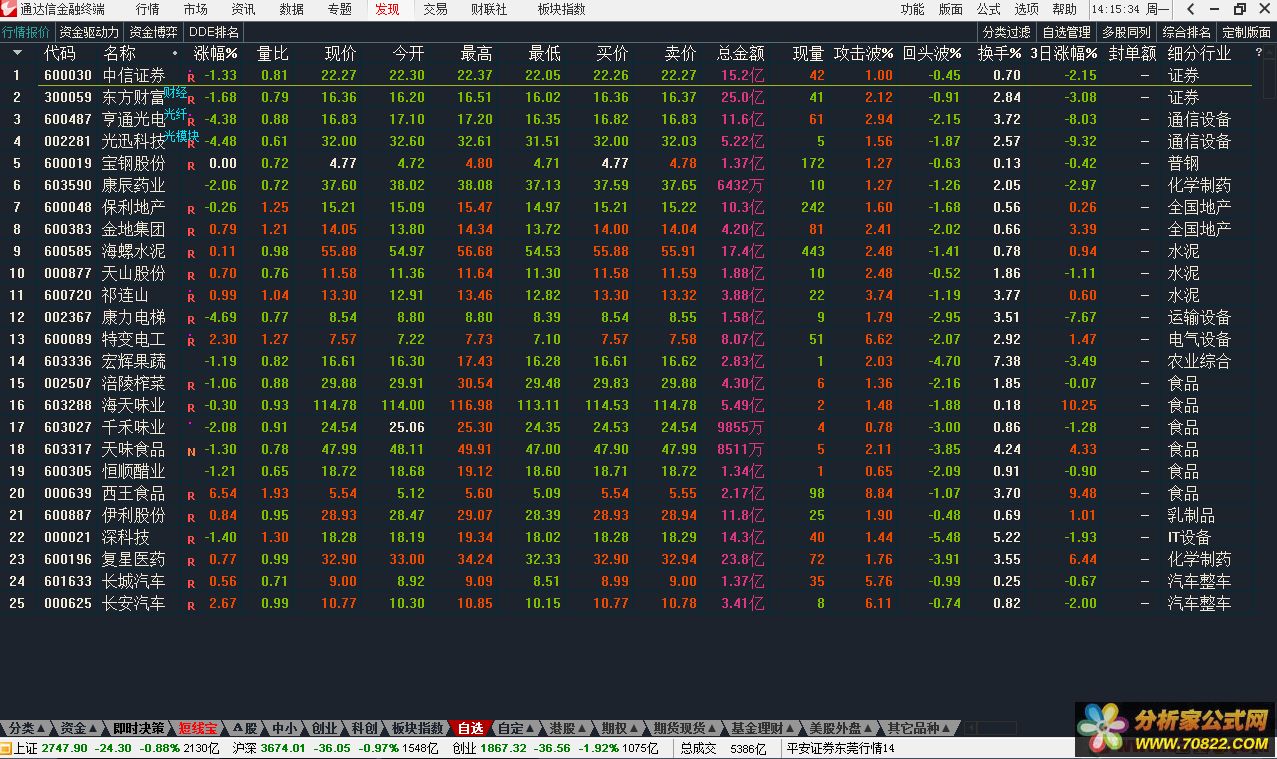Expand the 期货现货 bottom tab menu

(x=685, y=728)
